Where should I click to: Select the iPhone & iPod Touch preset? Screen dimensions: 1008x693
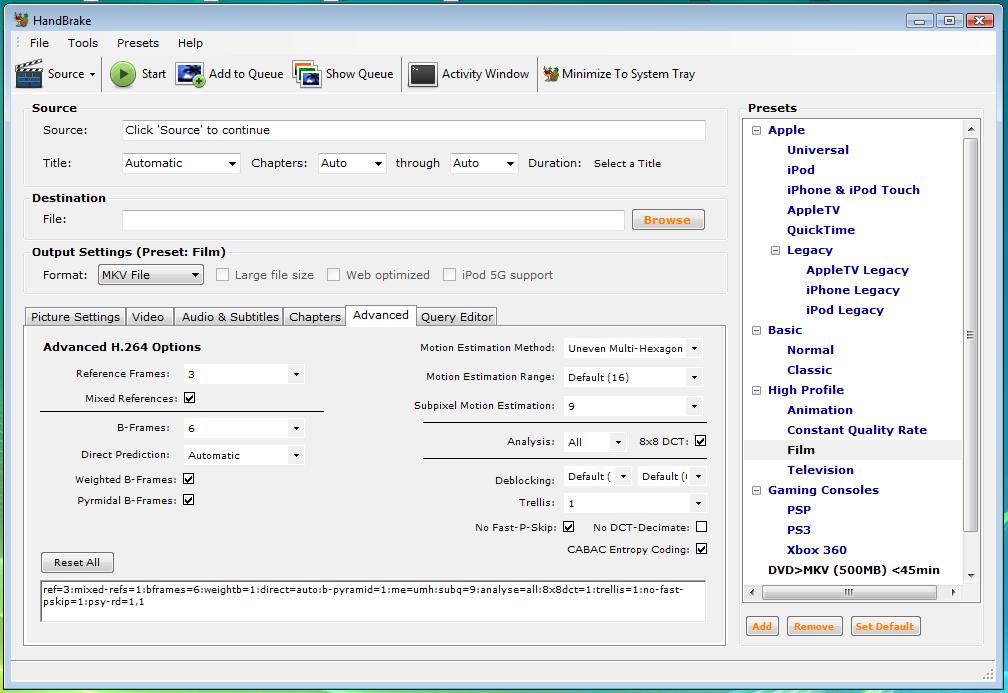tap(853, 190)
